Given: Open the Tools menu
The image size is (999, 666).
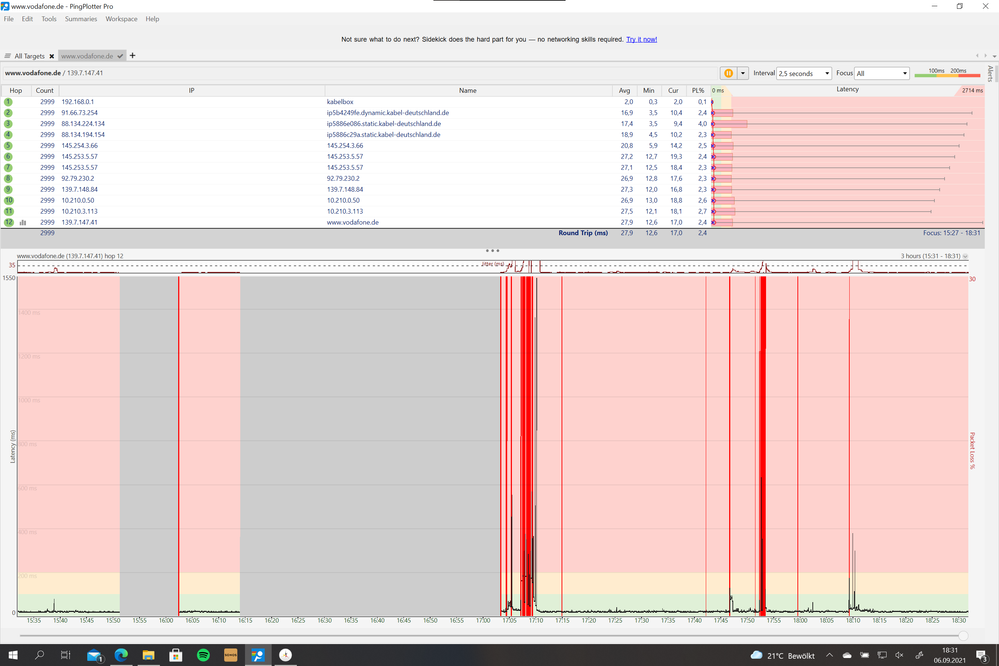Looking at the screenshot, I should click(x=48, y=18).
